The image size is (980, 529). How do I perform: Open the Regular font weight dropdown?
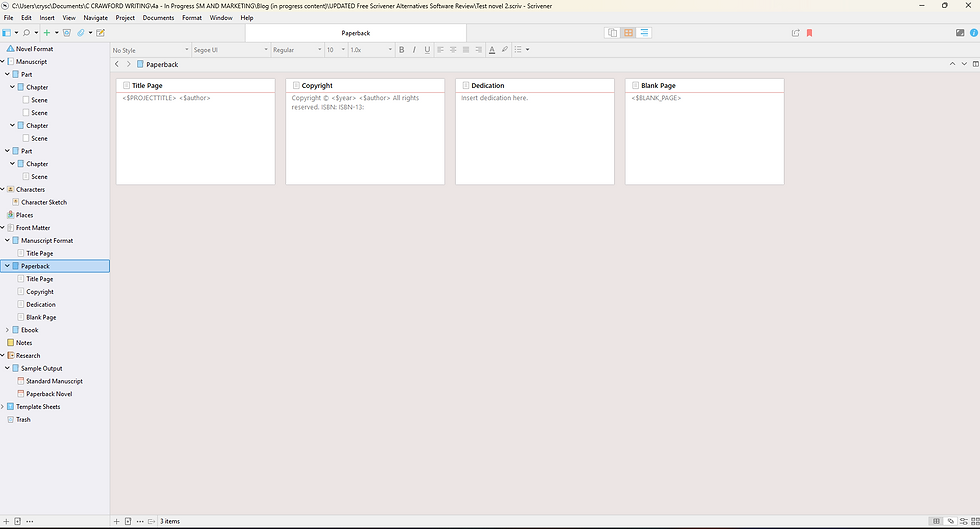point(297,50)
